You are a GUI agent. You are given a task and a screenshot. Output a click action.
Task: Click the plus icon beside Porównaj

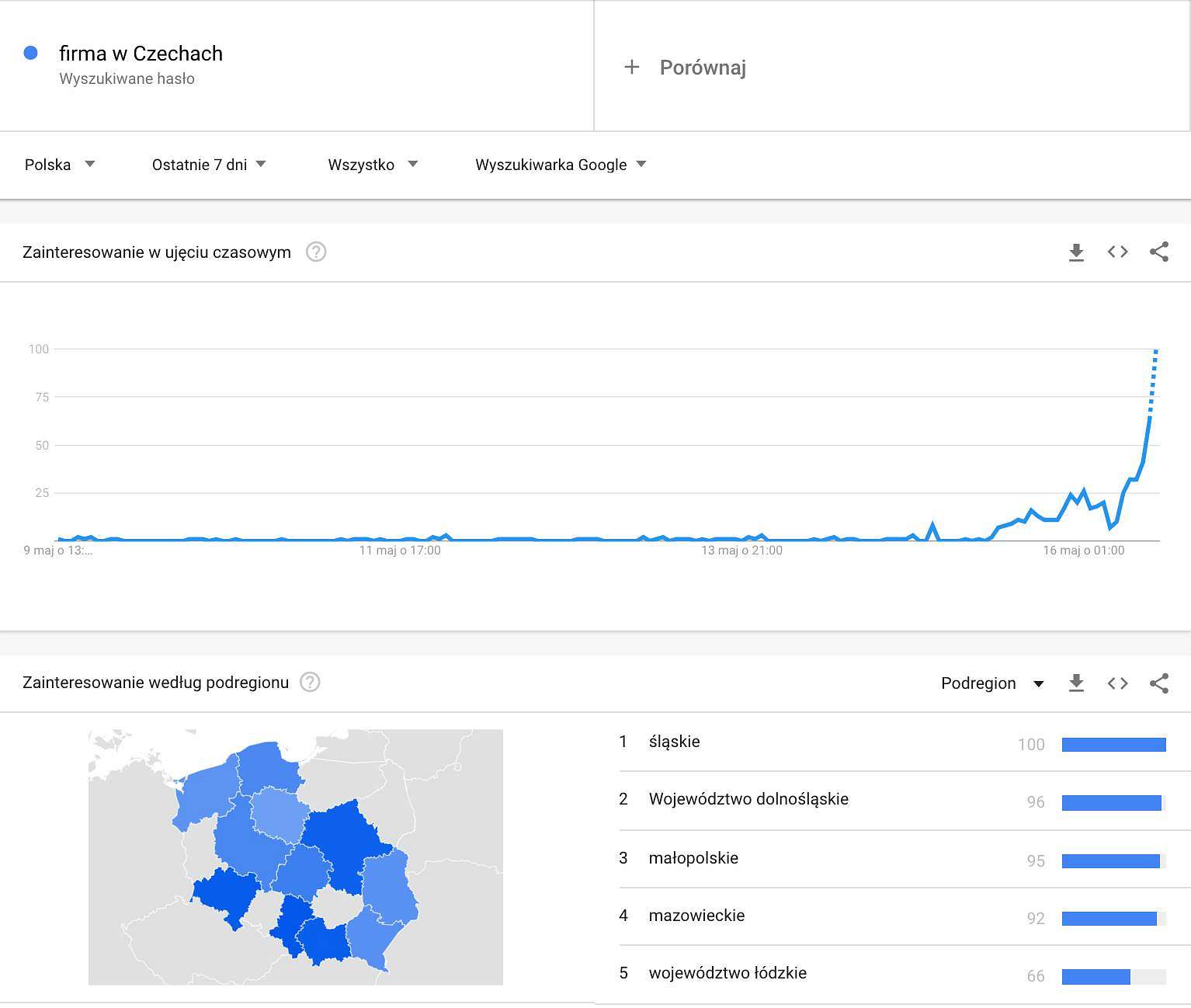click(x=632, y=67)
